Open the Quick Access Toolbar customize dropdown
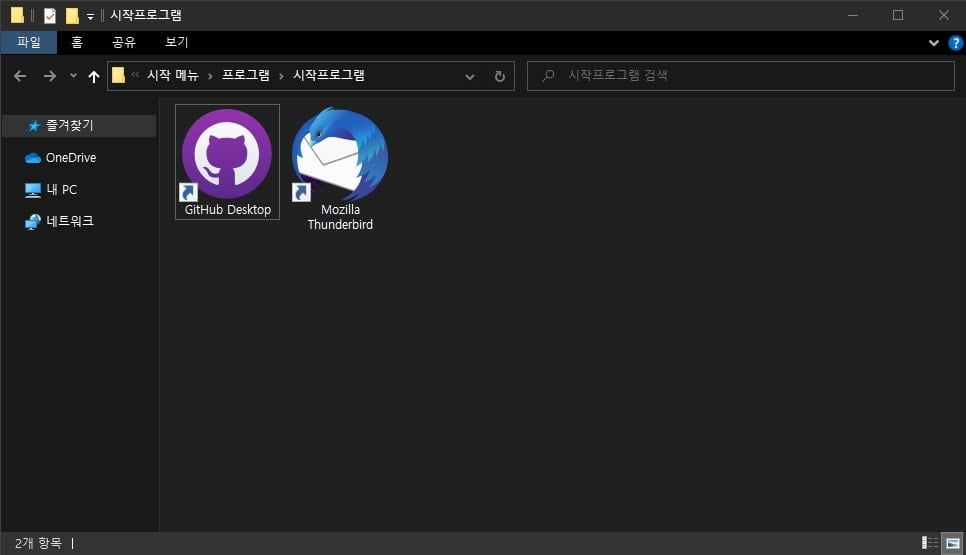The height and width of the screenshot is (555, 966). point(91,17)
